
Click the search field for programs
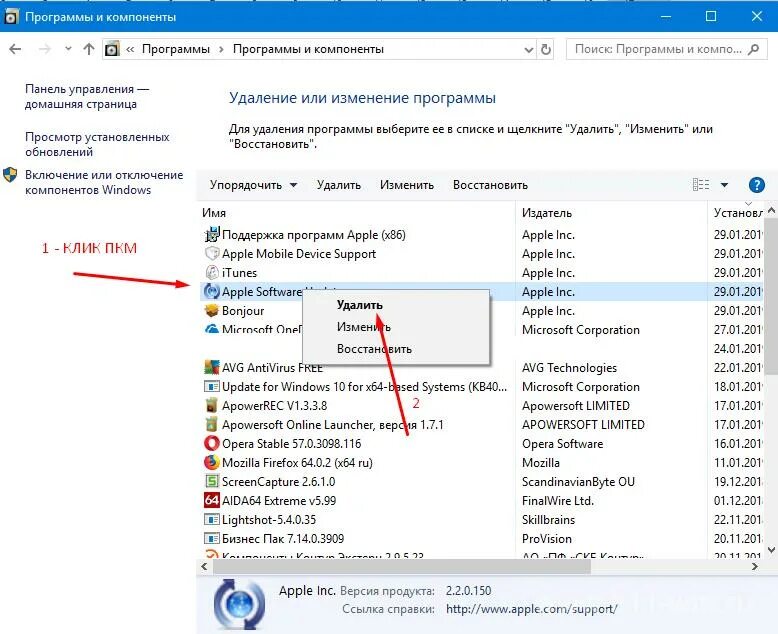664,49
